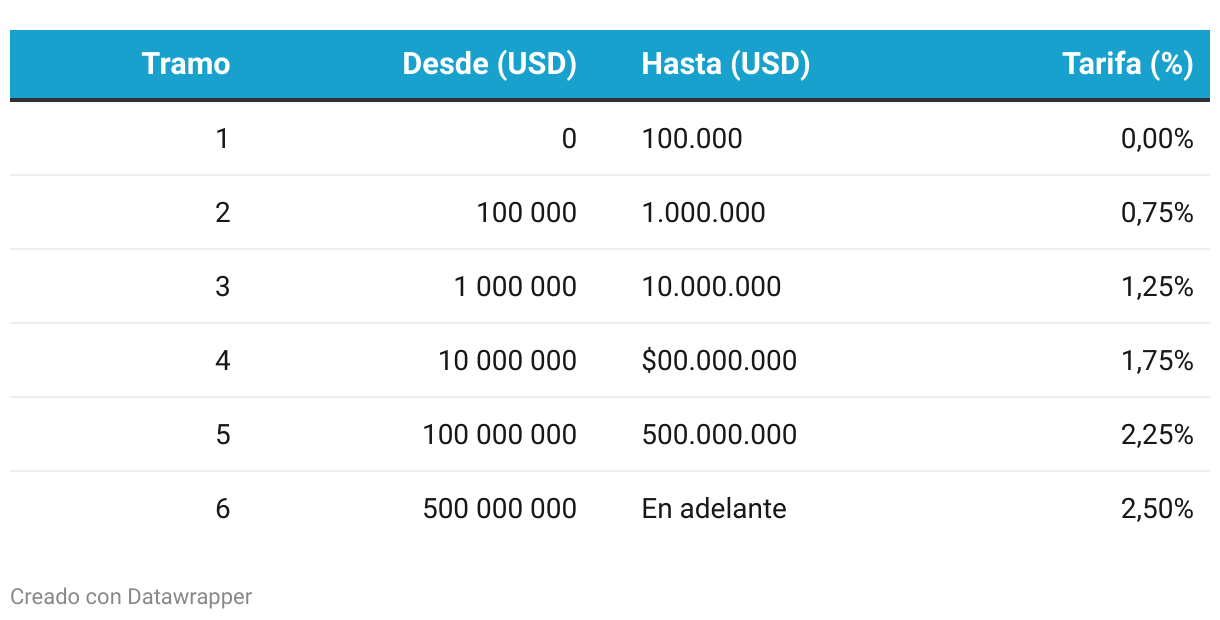The width and height of the screenshot is (1220, 620).
Task: Select the 500.000.000 Hasta cell
Action: (x=719, y=434)
